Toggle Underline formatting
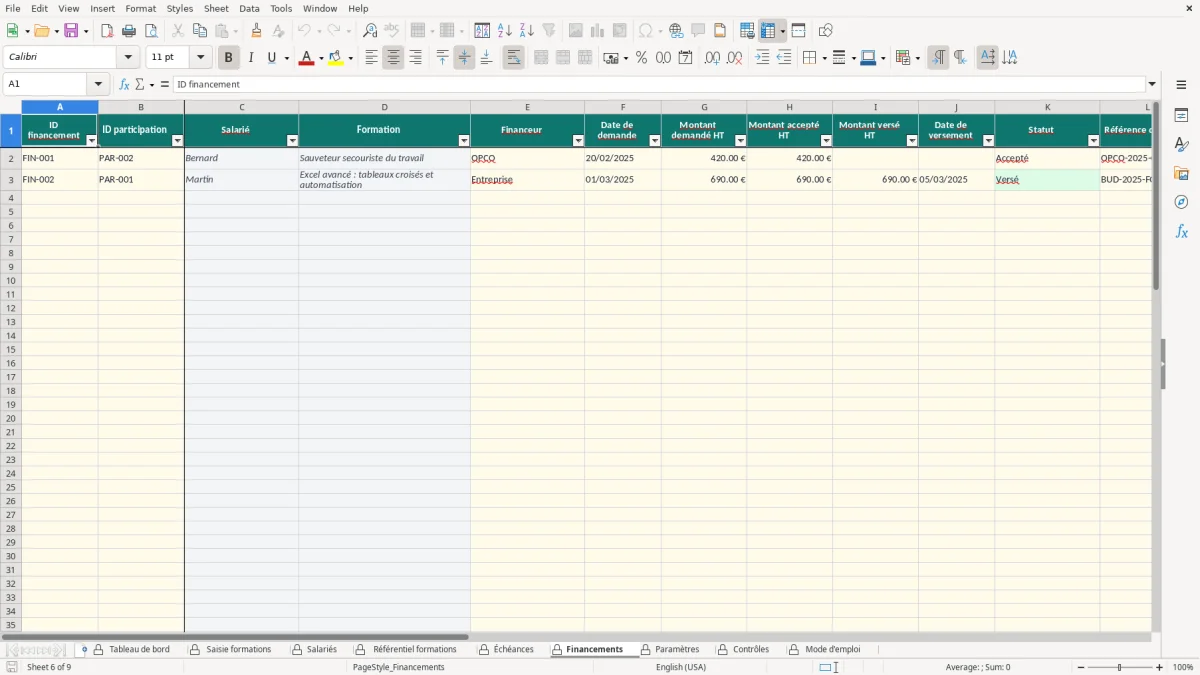The width and height of the screenshot is (1200, 675). [x=271, y=58]
